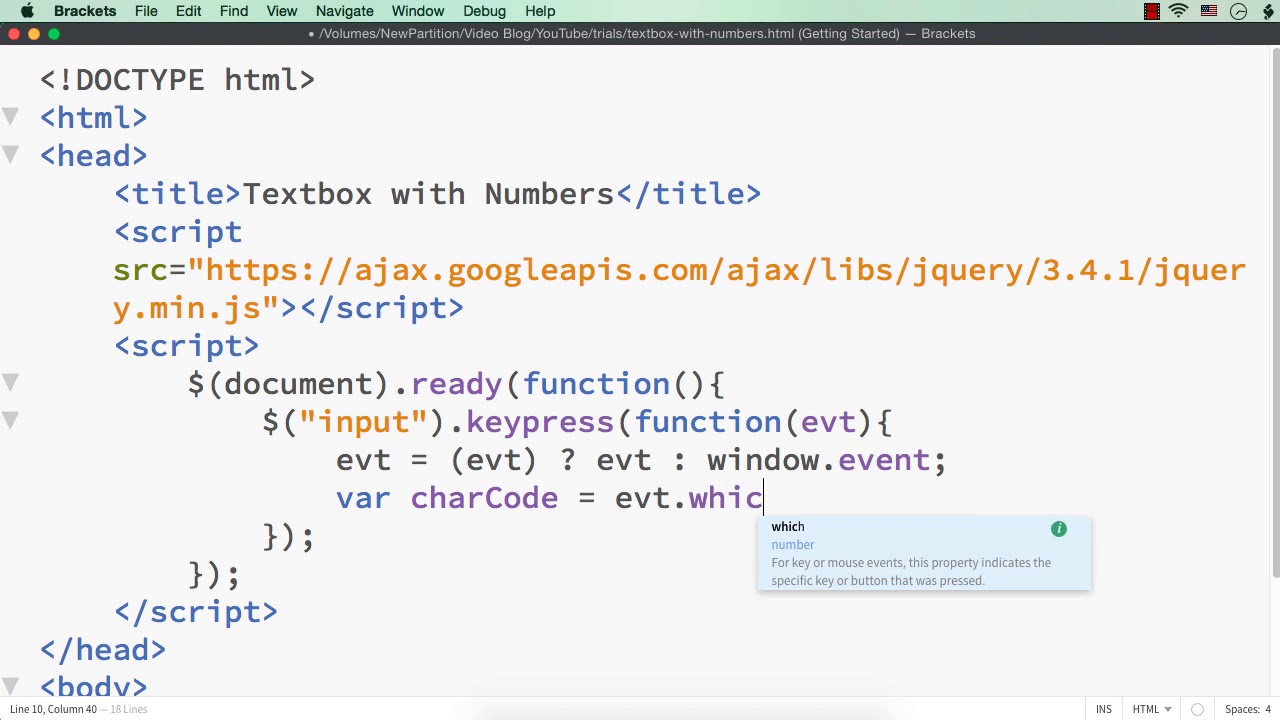Click the linting status circle in status bar
Viewport: 1280px width, 720px height.
pos(1197,710)
